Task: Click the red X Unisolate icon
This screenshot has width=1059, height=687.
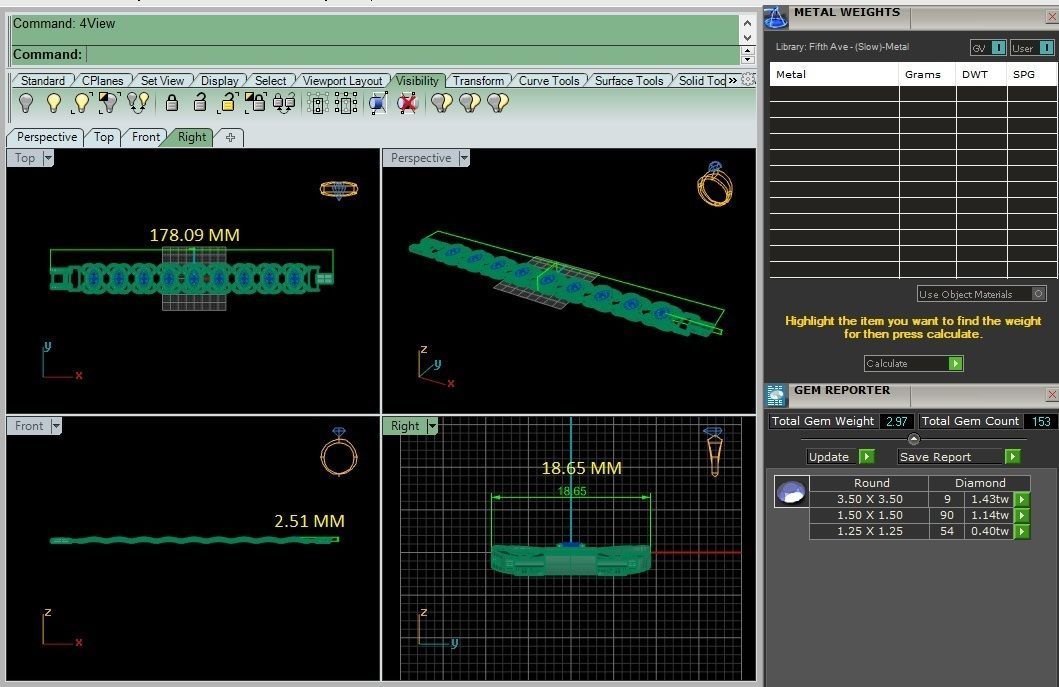Action: 407,103
